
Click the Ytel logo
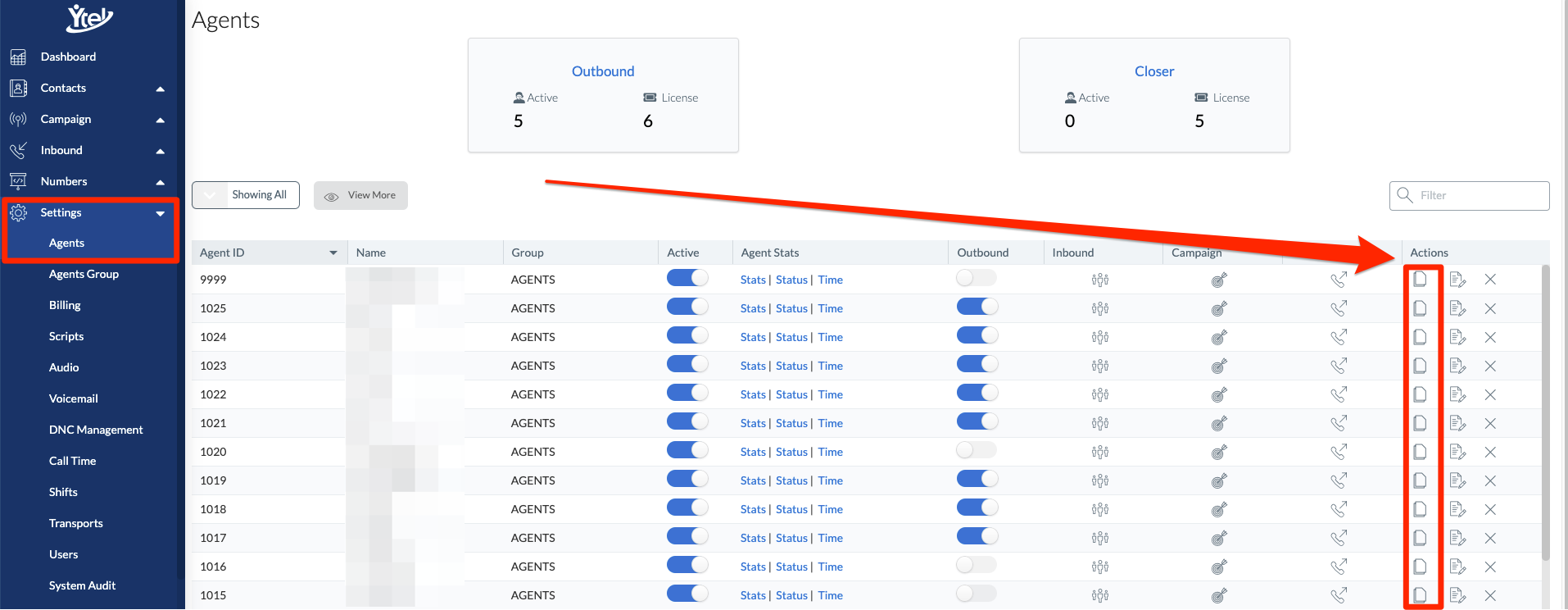click(89, 18)
